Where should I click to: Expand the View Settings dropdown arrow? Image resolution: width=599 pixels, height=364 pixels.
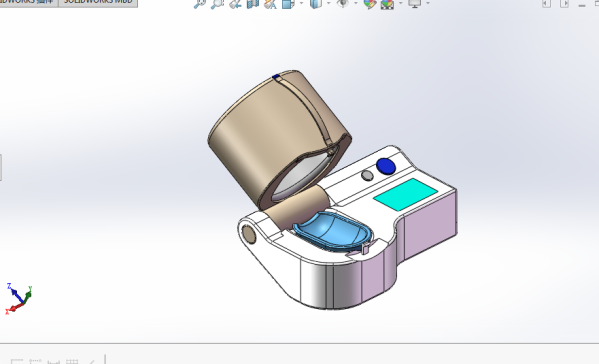(x=427, y=3)
